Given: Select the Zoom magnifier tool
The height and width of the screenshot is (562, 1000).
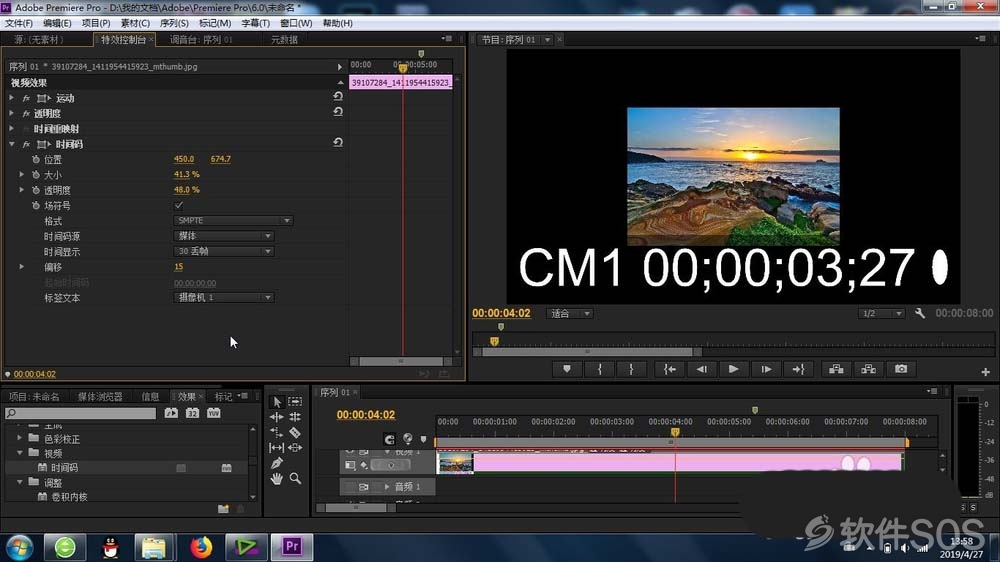Looking at the screenshot, I should point(295,478).
